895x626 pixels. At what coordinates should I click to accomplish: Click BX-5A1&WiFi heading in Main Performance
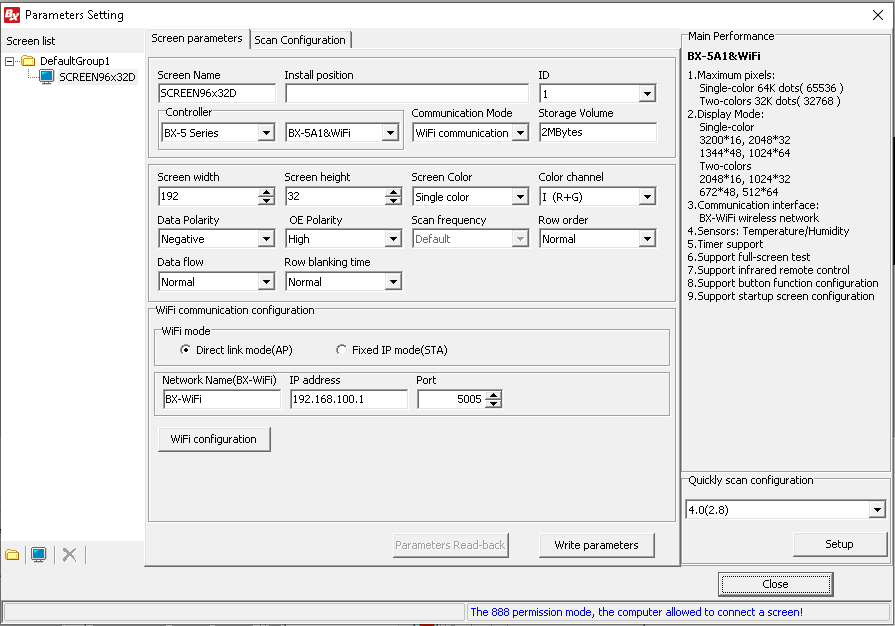coord(724,56)
